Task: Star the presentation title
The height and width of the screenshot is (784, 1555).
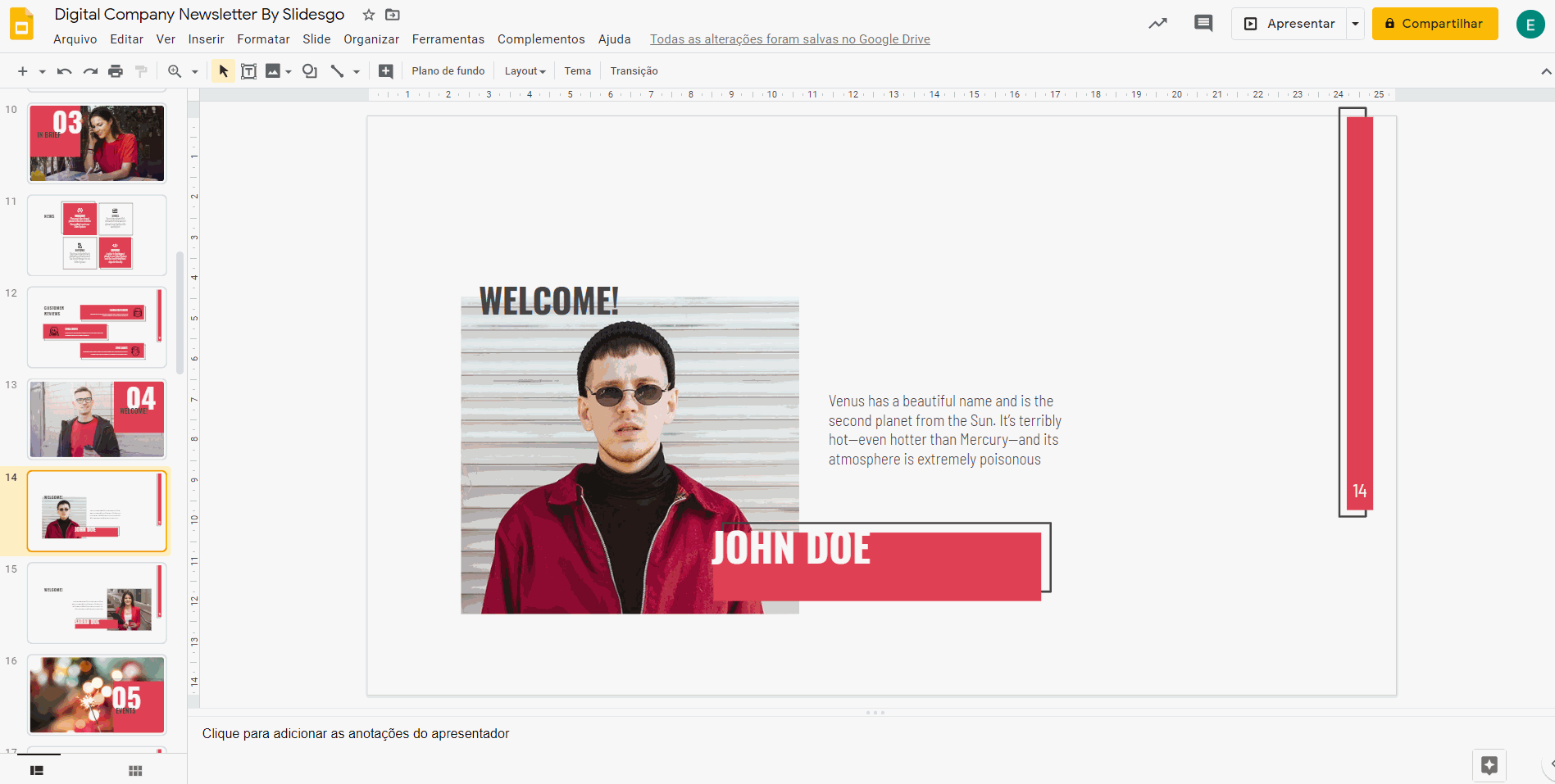Action: (369, 15)
